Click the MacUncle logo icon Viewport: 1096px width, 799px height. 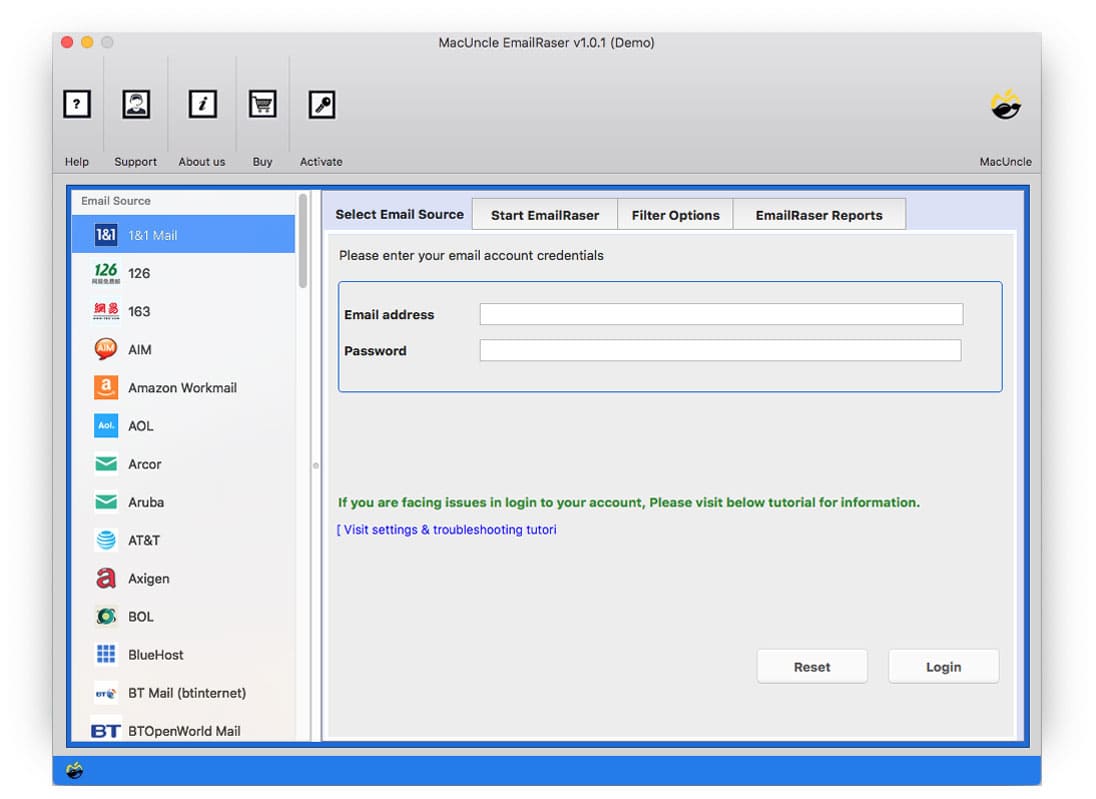[1005, 104]
